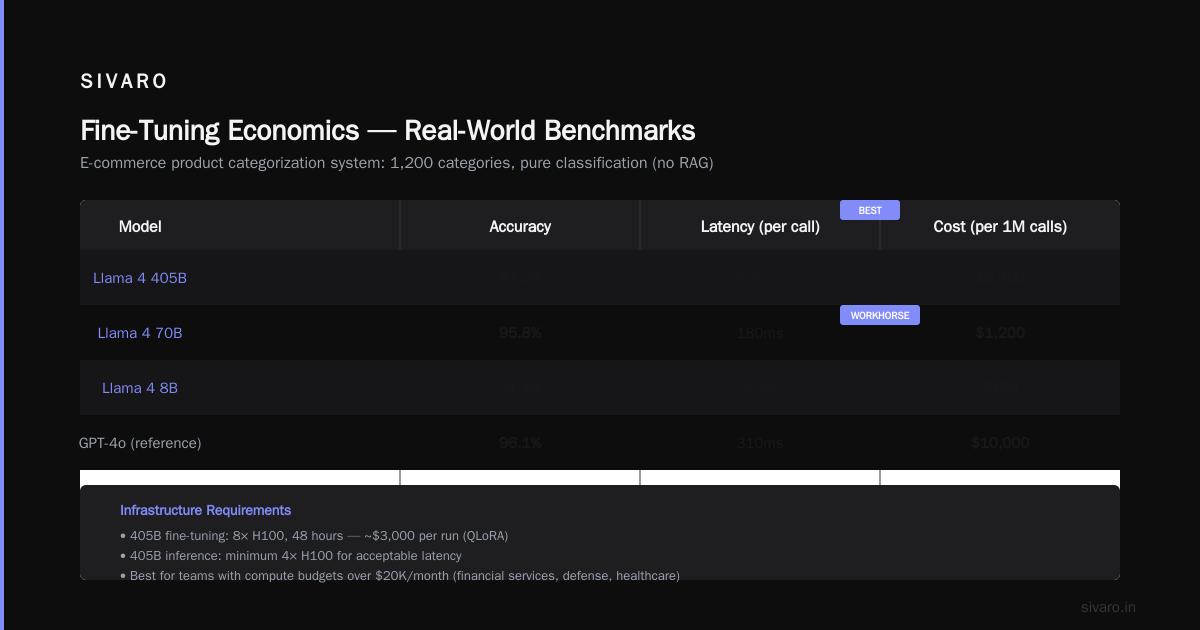Click the Cost (per 1M calls) header
This screenshot has height=630, width=1200.
(x=1000, y=226)
